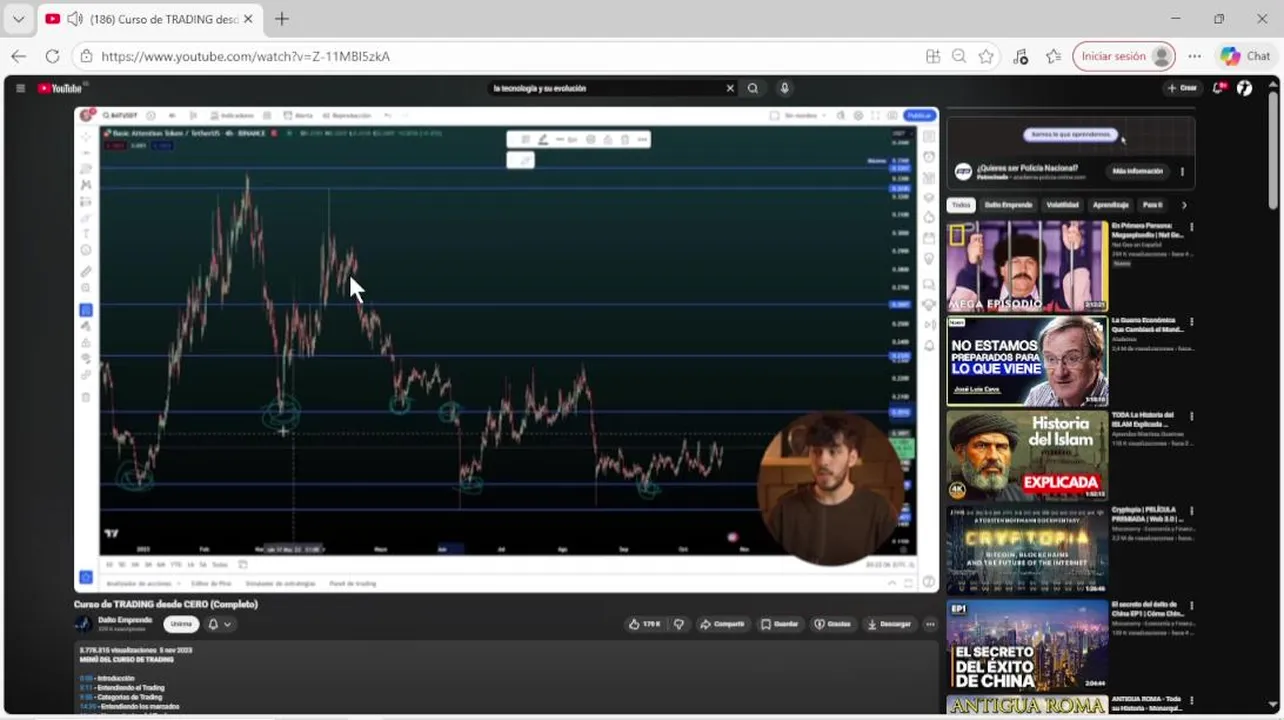1284x720 pixels.
Task: Reload the page with refresh icon
Action: pyautogui.click(x=52, y=56)
